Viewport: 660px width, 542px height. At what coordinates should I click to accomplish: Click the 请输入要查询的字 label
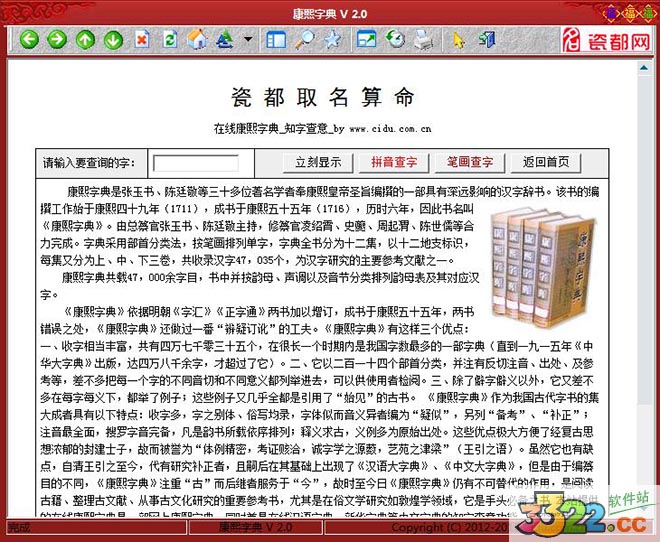coord(89,163)
